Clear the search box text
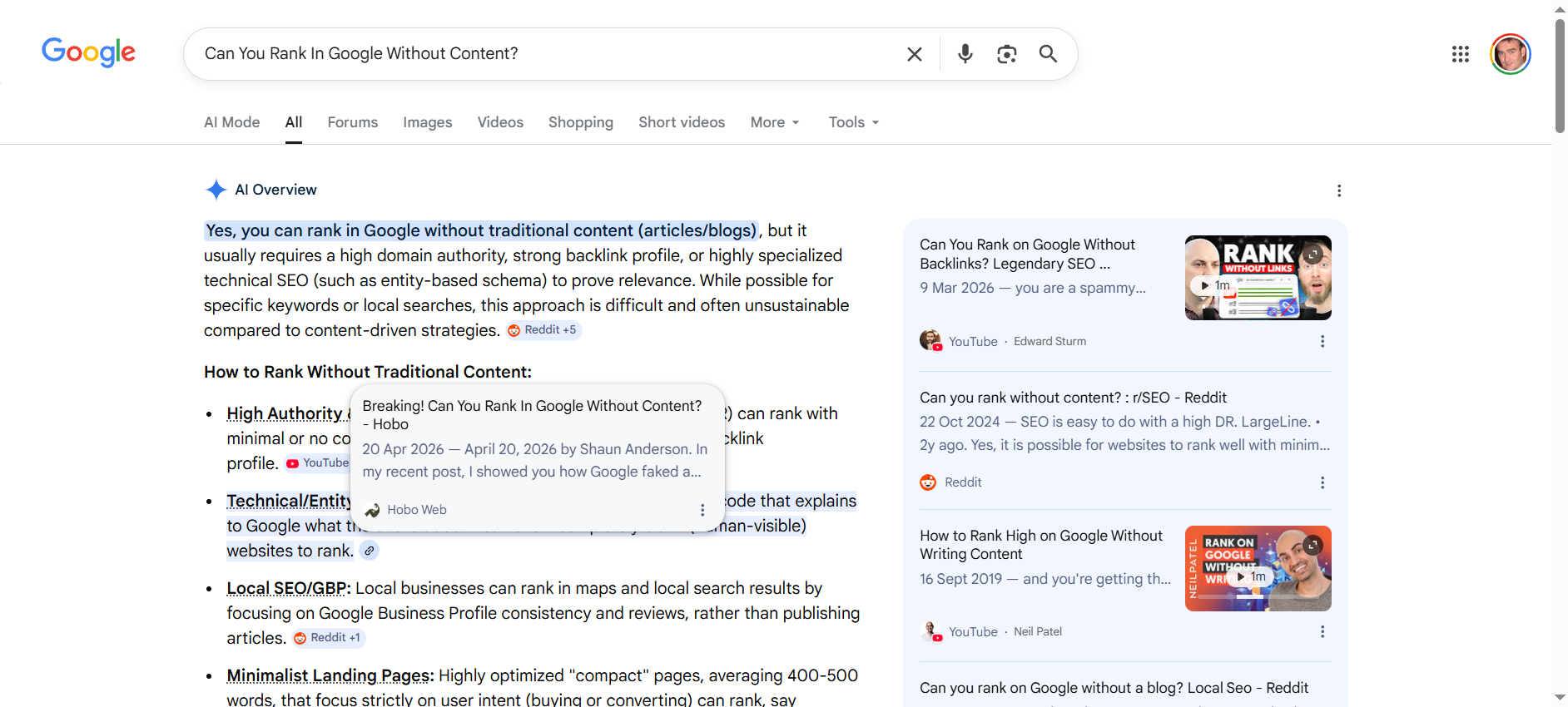The image size is (1568, 707). tap(914, 54)
